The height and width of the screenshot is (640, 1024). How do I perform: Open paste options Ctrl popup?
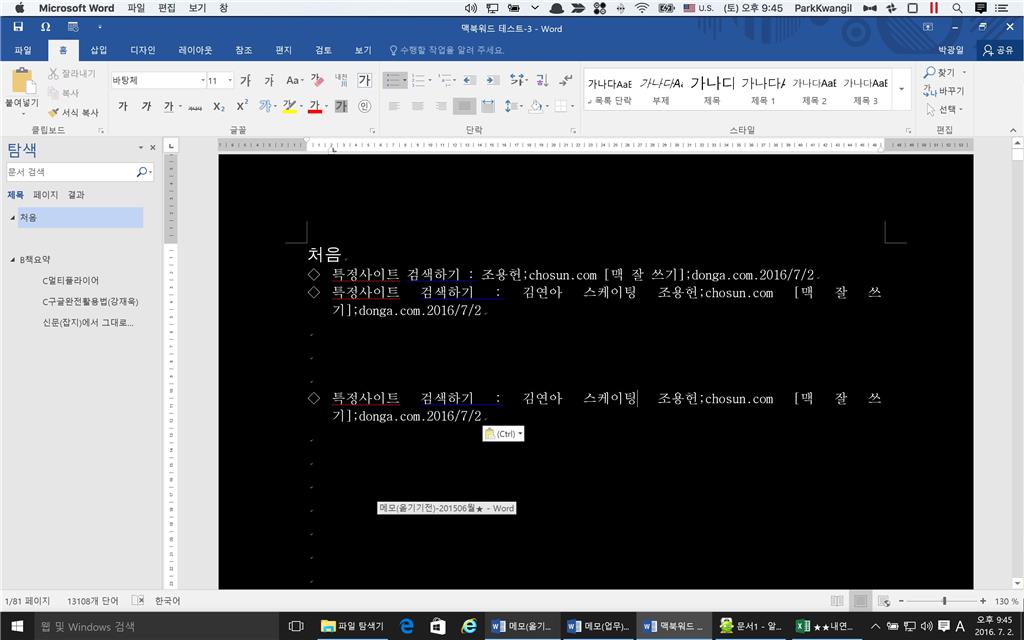click(503, 434)
